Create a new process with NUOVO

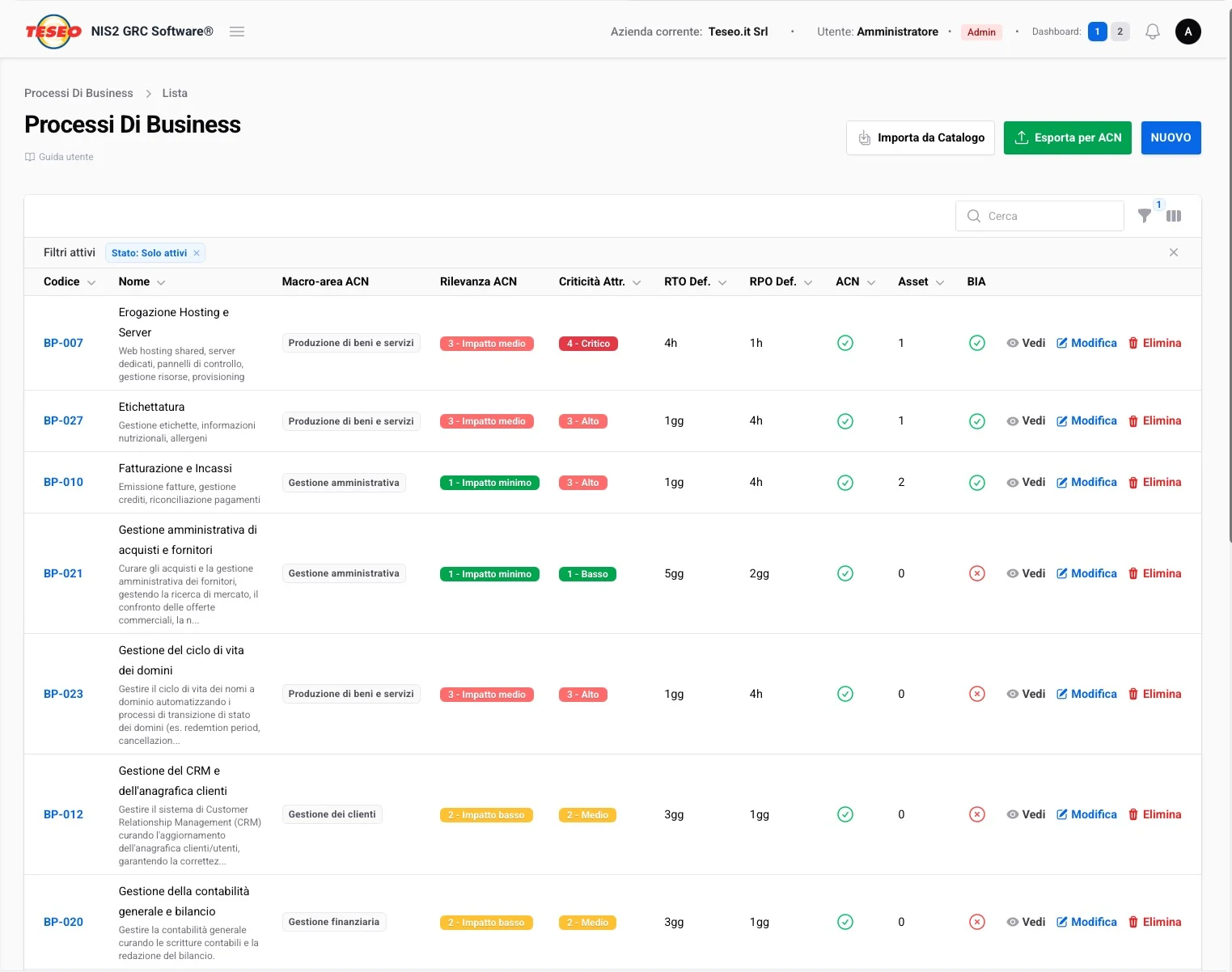(1171, 137)
